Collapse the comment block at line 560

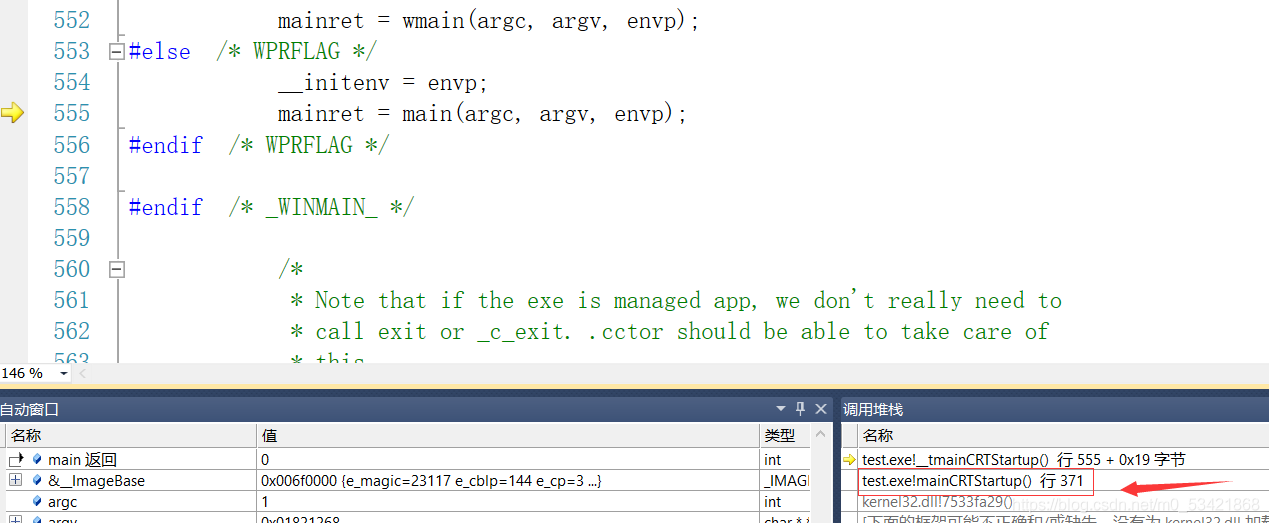(x=118, y=269)
